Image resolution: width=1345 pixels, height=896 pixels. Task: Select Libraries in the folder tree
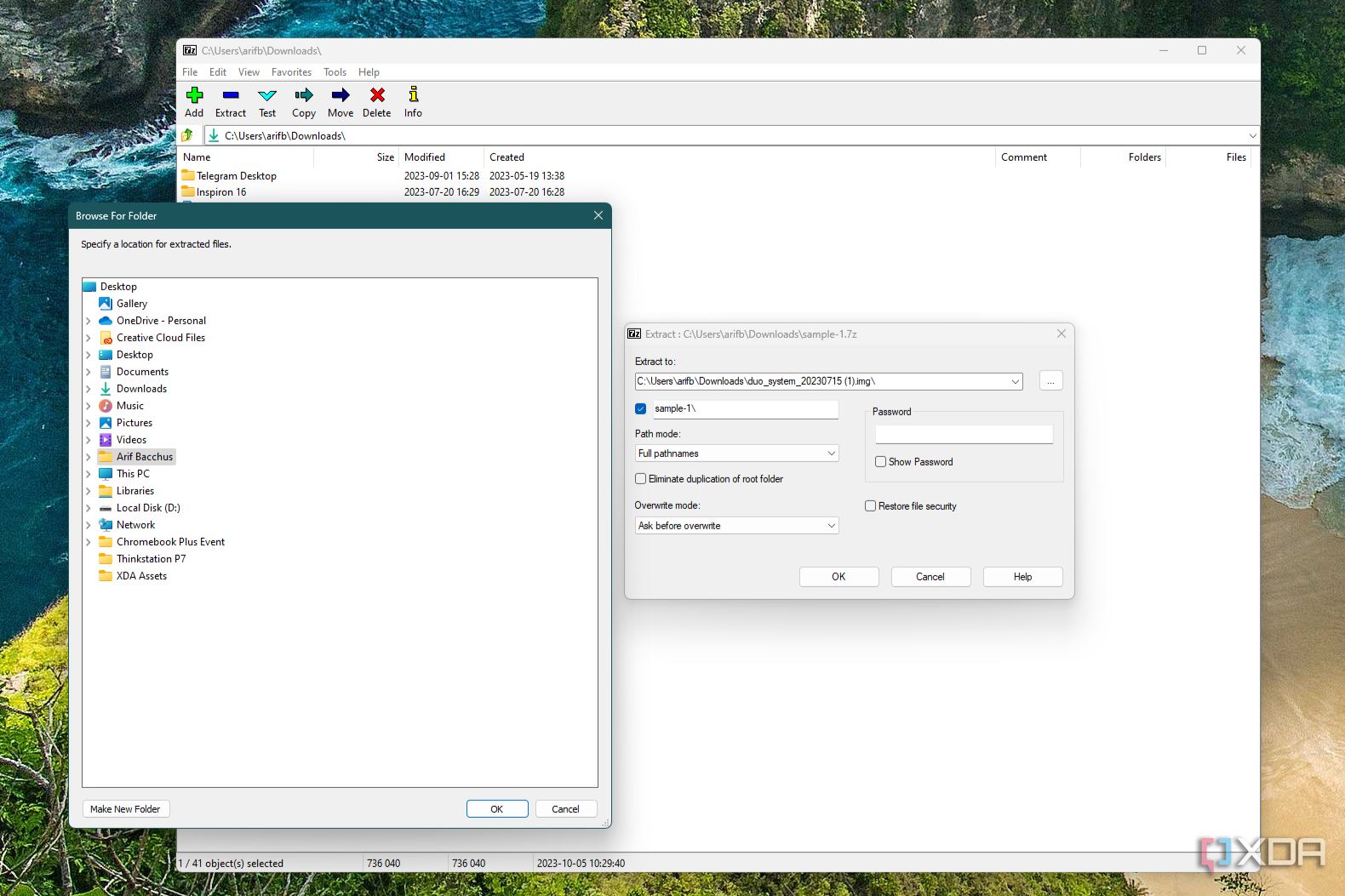135,491
